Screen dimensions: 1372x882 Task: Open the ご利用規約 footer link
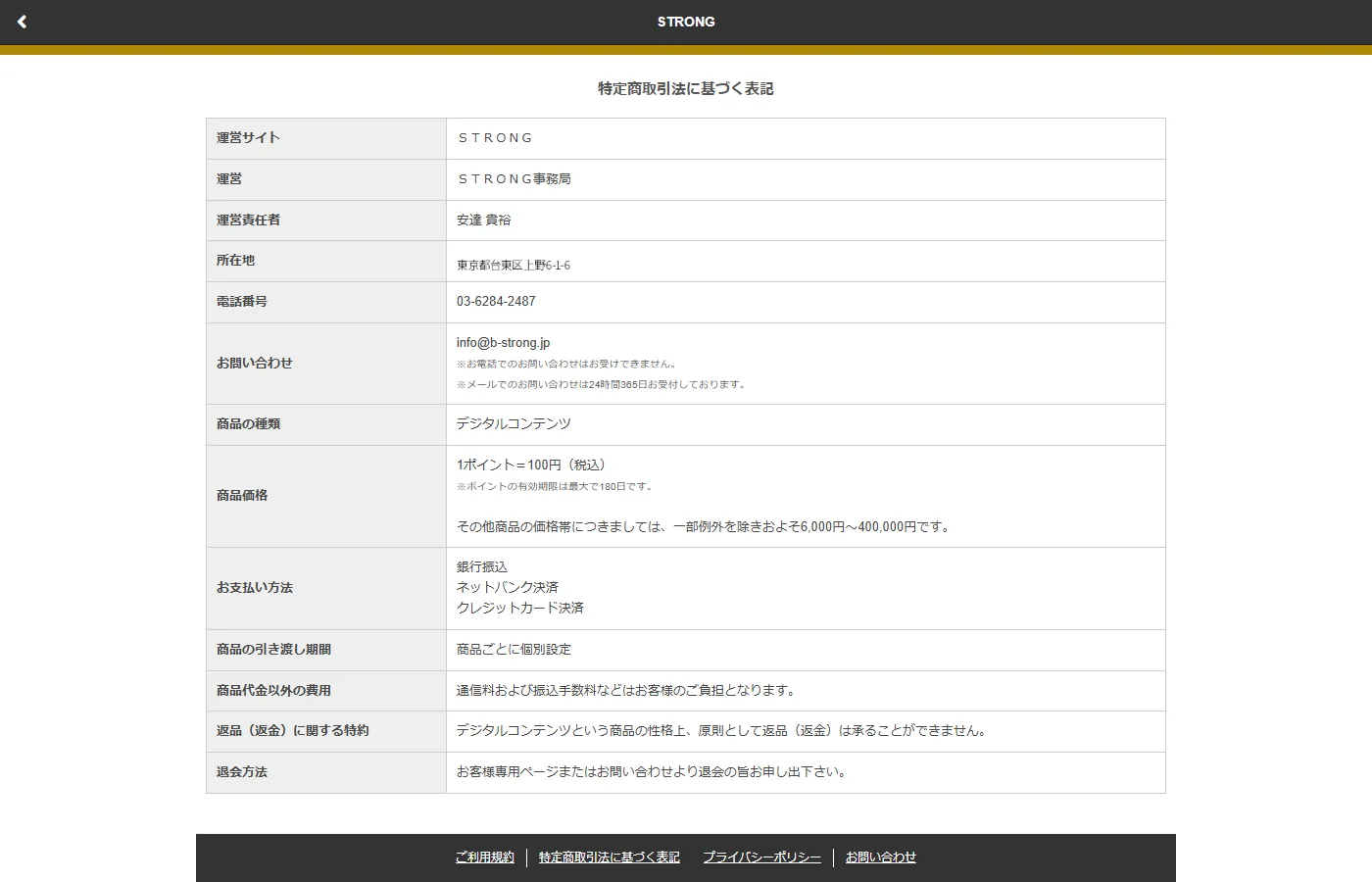484,857
